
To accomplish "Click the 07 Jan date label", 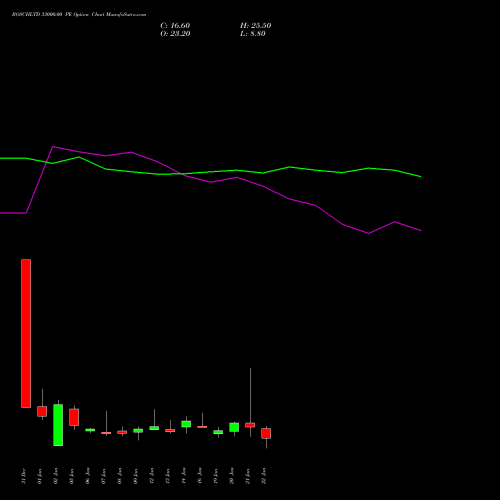I will coord(104,476).
